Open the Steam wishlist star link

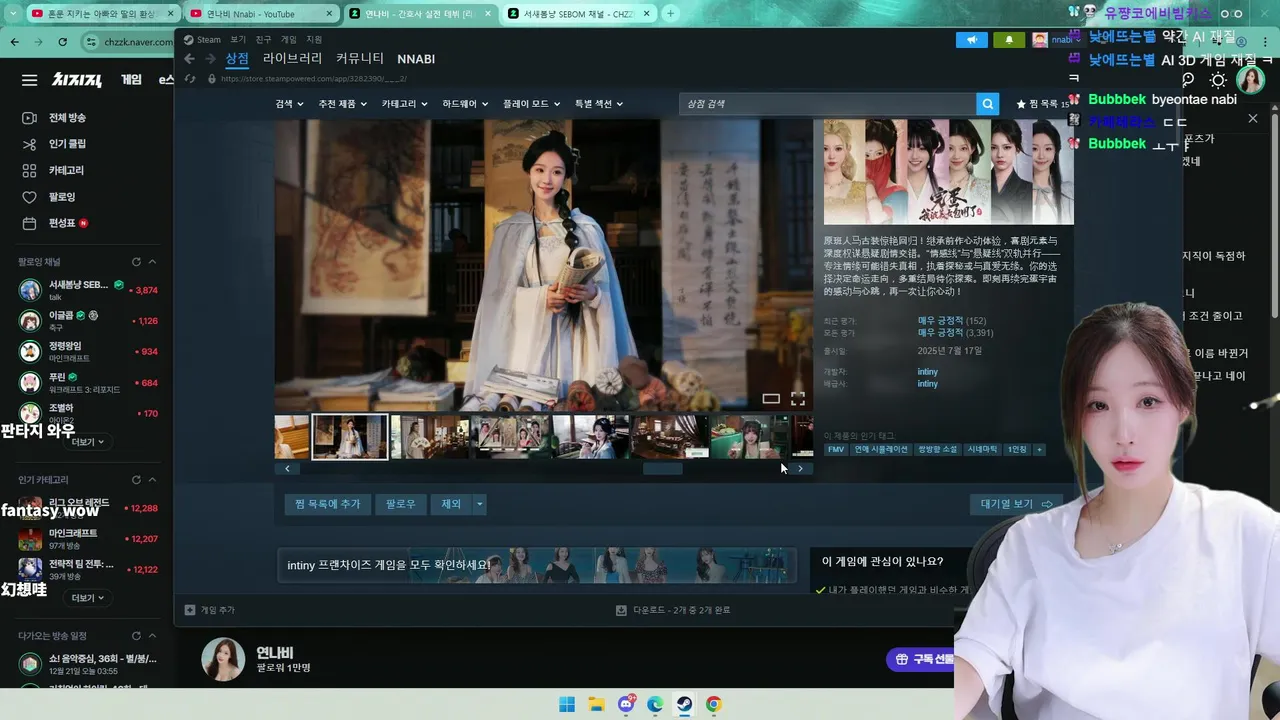[1042, 104]
